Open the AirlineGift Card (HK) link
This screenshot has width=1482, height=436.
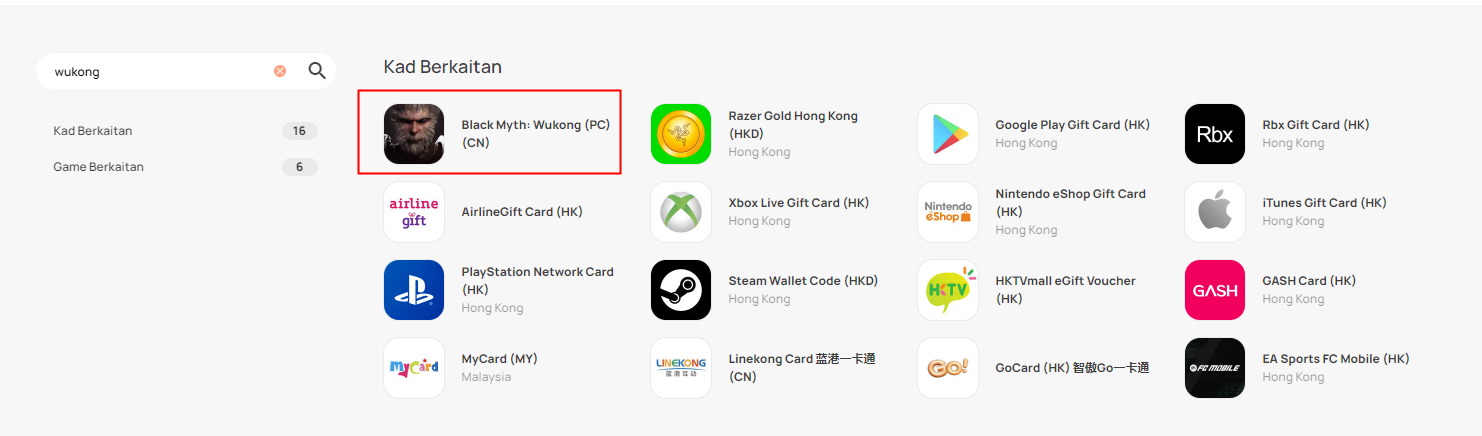click(x=522, y=212)
